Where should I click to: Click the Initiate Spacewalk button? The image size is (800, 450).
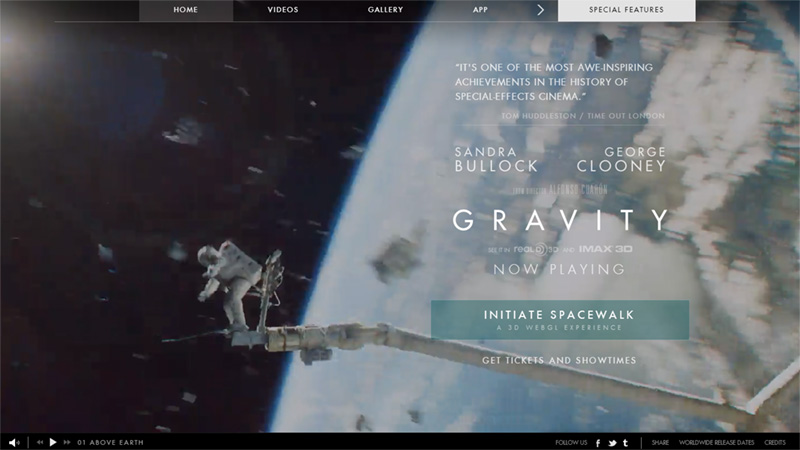coord(560,320)
